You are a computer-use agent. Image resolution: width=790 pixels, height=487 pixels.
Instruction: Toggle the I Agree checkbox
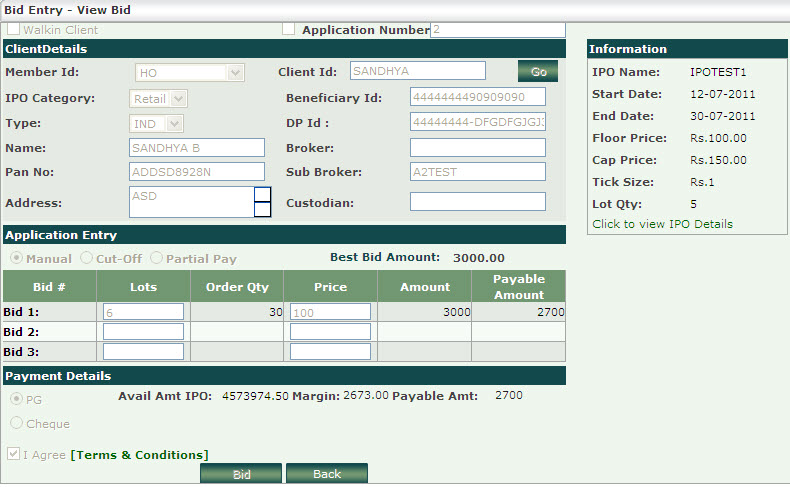point(14,454)
